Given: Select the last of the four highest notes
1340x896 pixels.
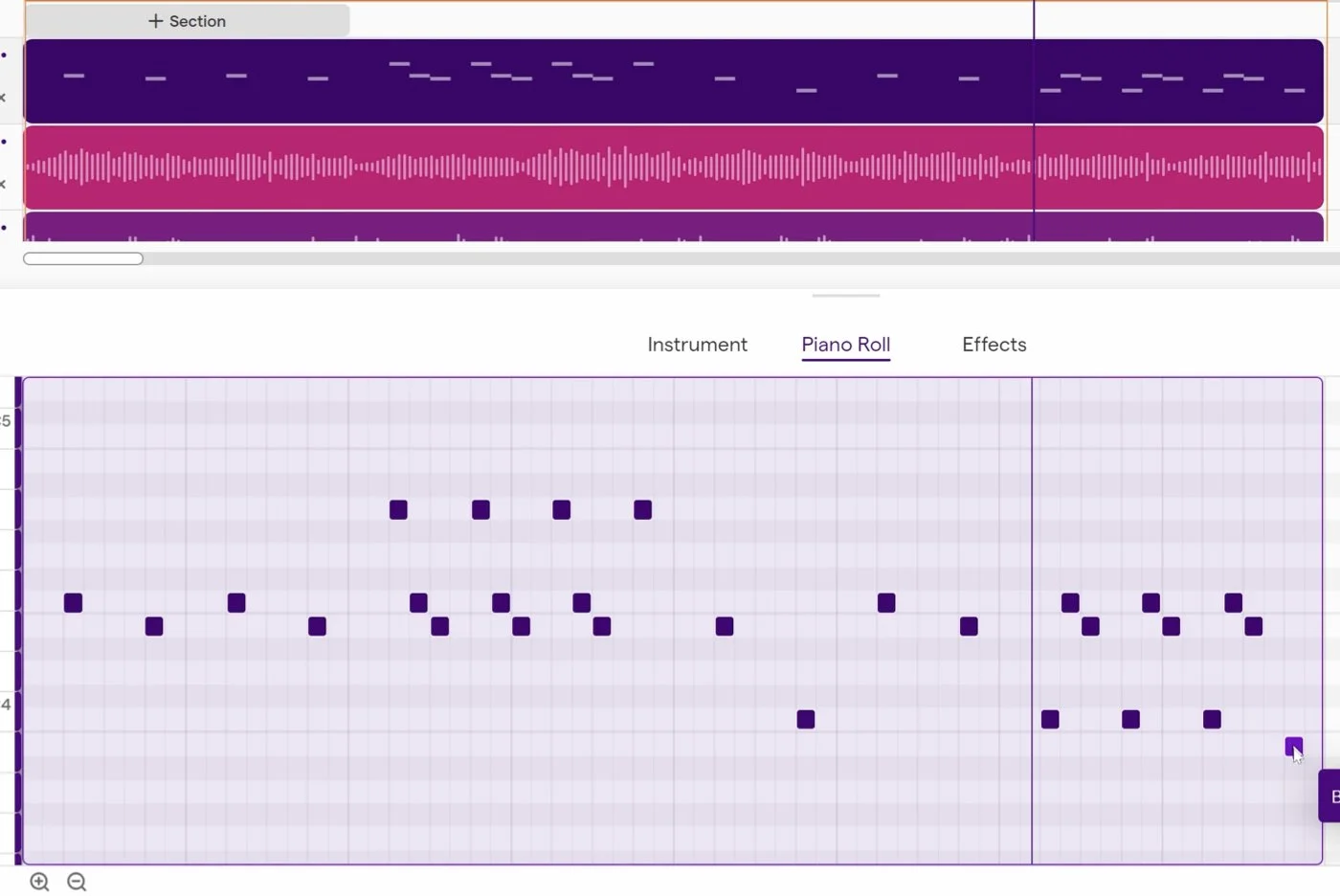Looking at the screenshot, I should (642, 510).
